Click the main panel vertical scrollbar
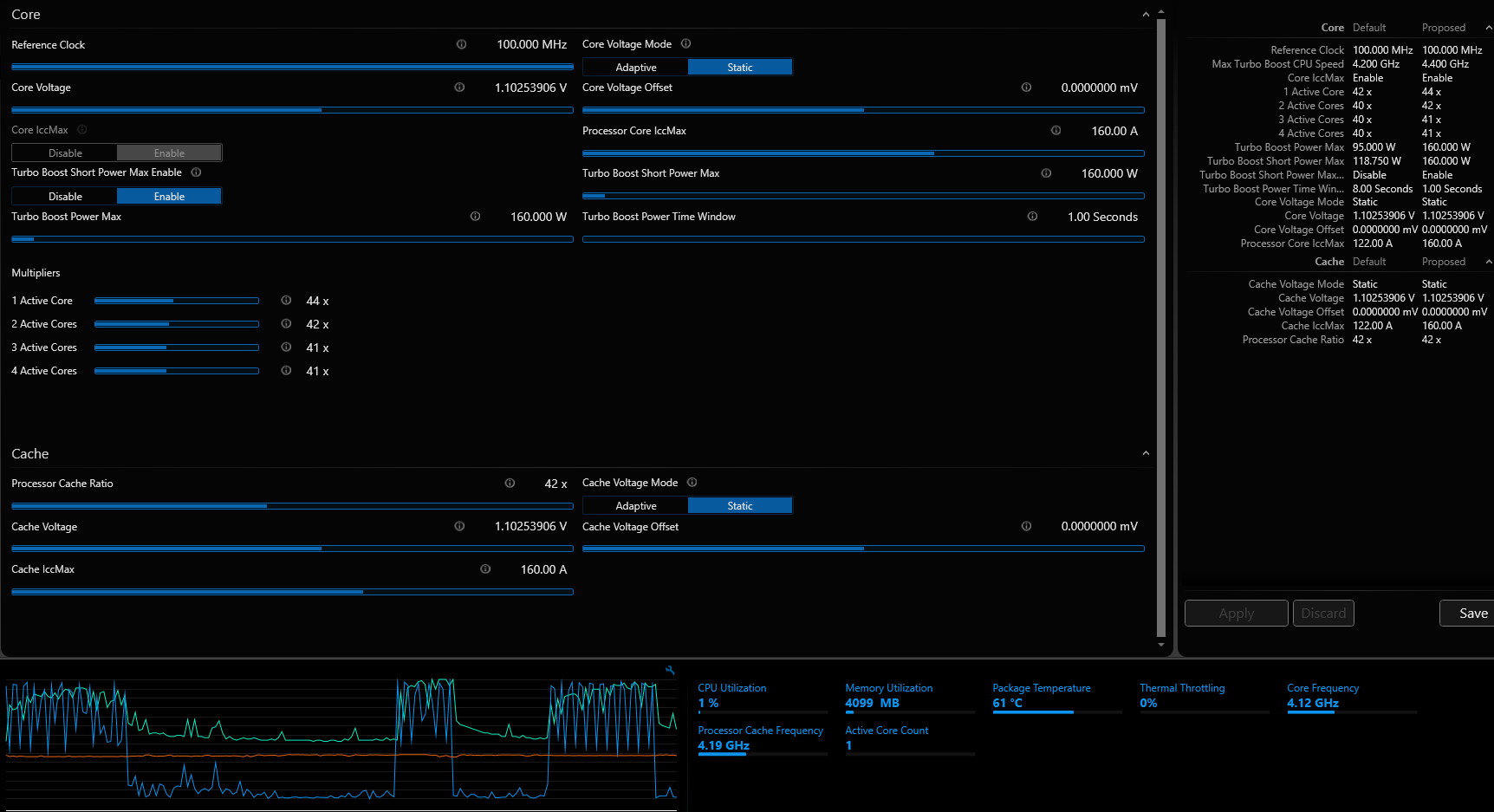Viewport: 1494px width, 812px height. 1161,328
